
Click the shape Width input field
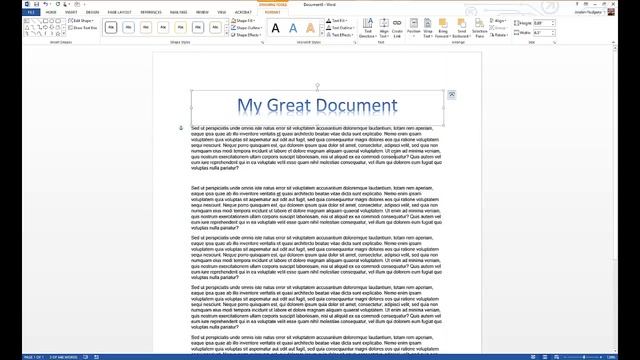542,33
